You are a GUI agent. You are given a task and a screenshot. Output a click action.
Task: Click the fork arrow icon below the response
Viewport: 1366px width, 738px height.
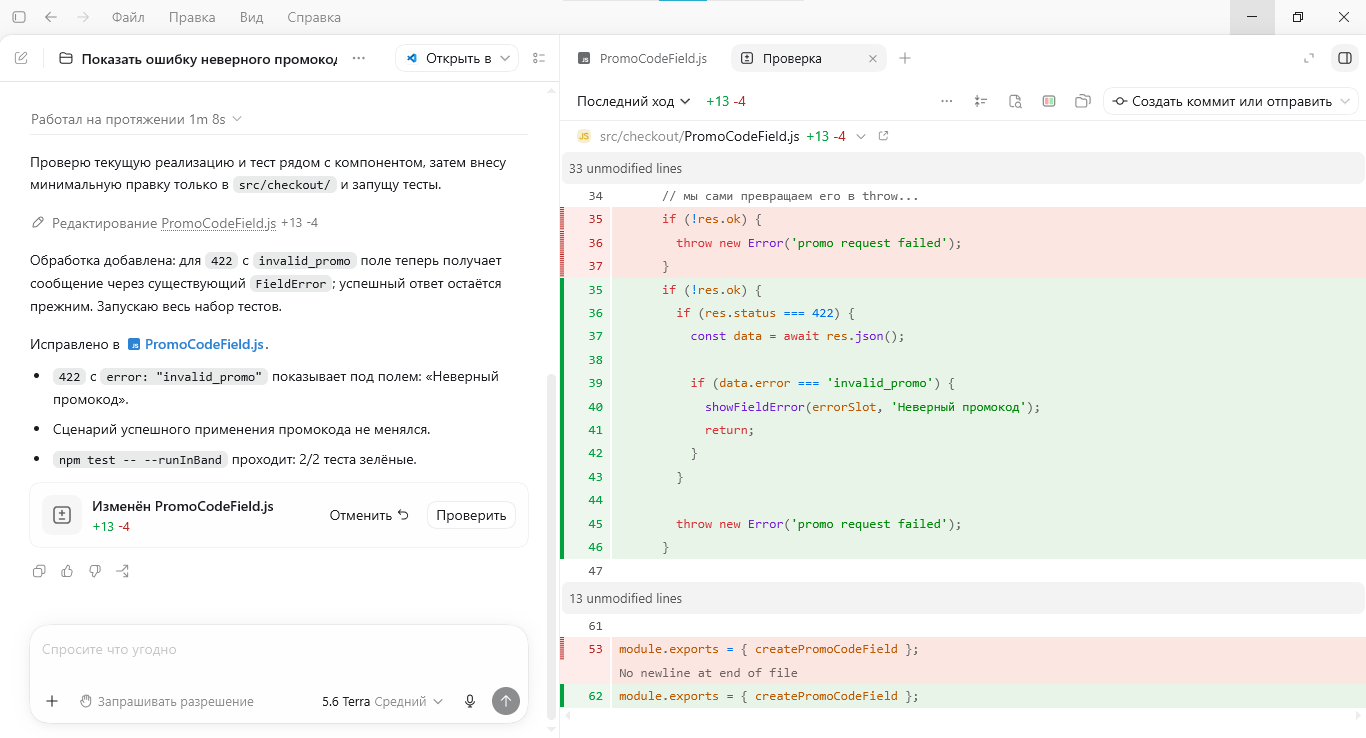[123, 571]
